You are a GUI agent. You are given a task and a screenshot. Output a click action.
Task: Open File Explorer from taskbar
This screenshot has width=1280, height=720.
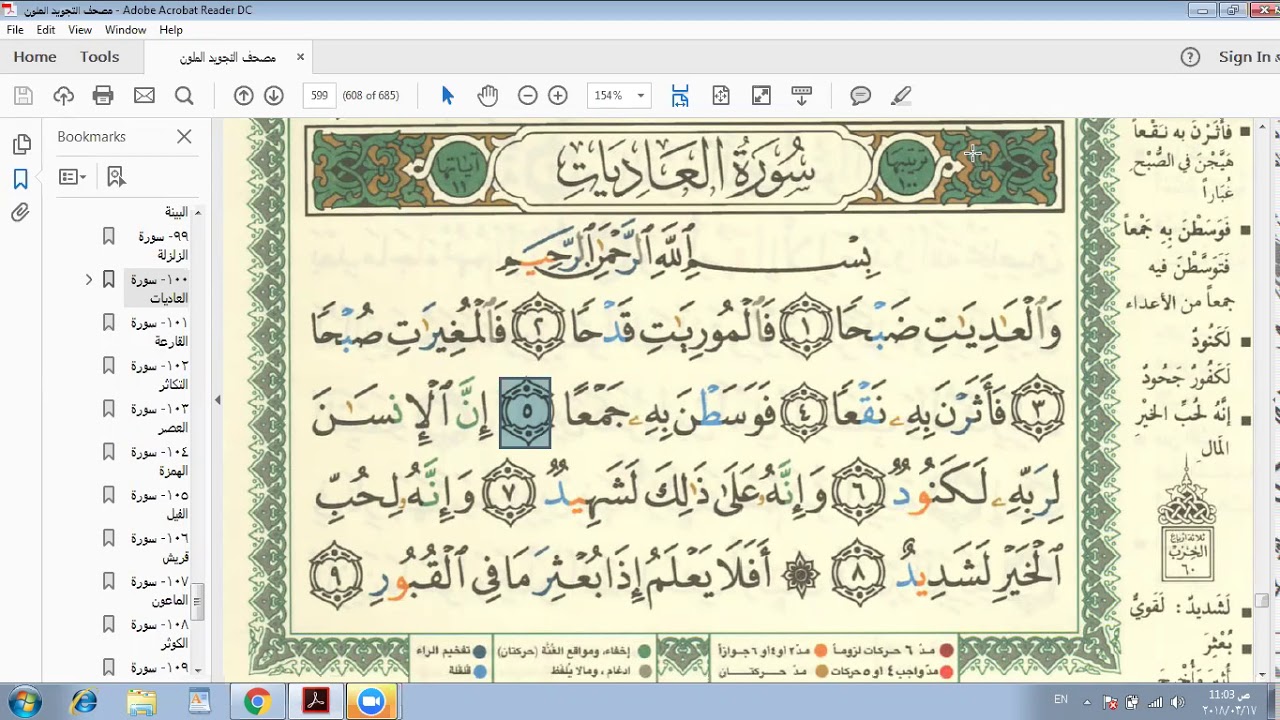click(x=142, y=702)
